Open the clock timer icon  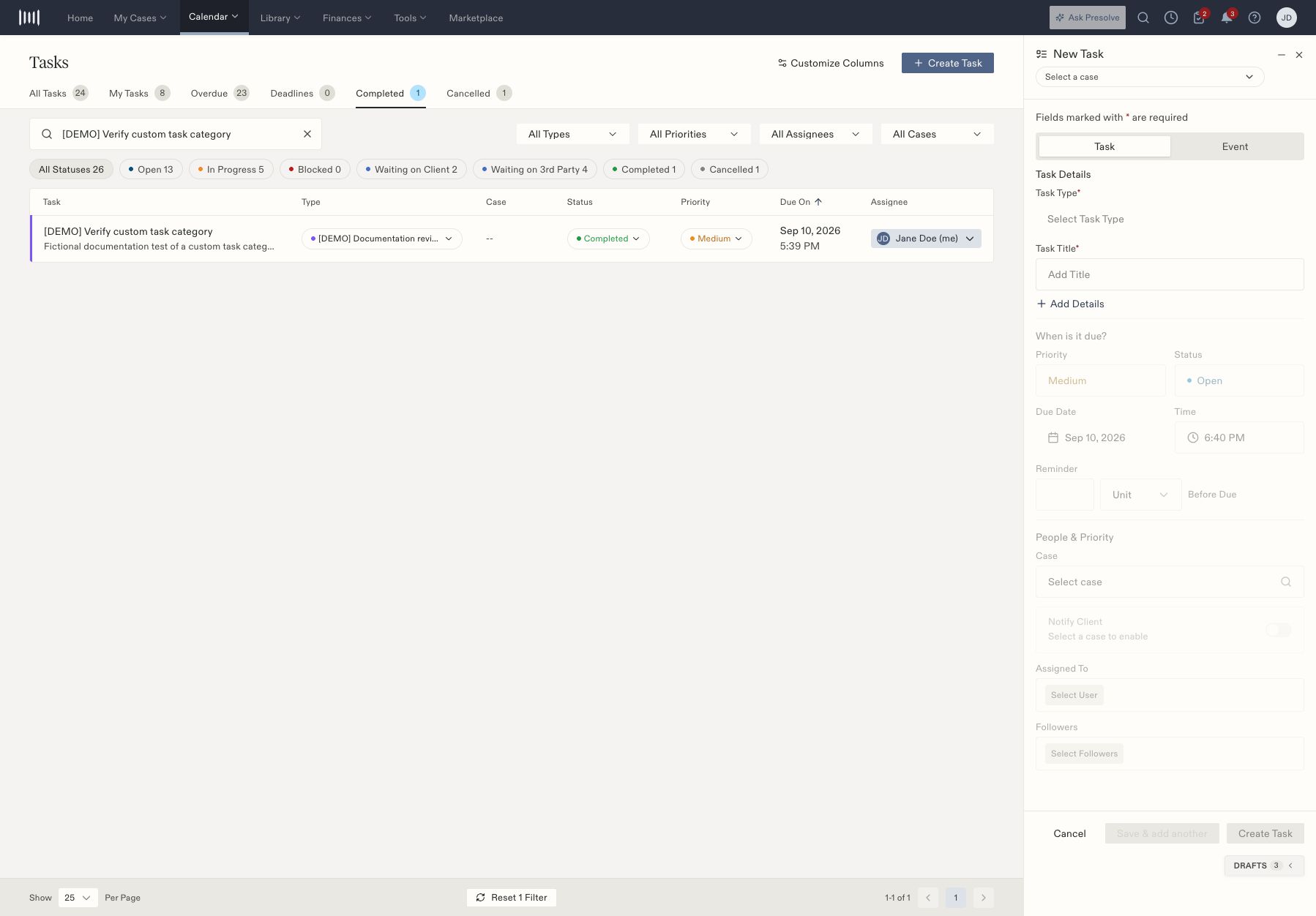1171,18
